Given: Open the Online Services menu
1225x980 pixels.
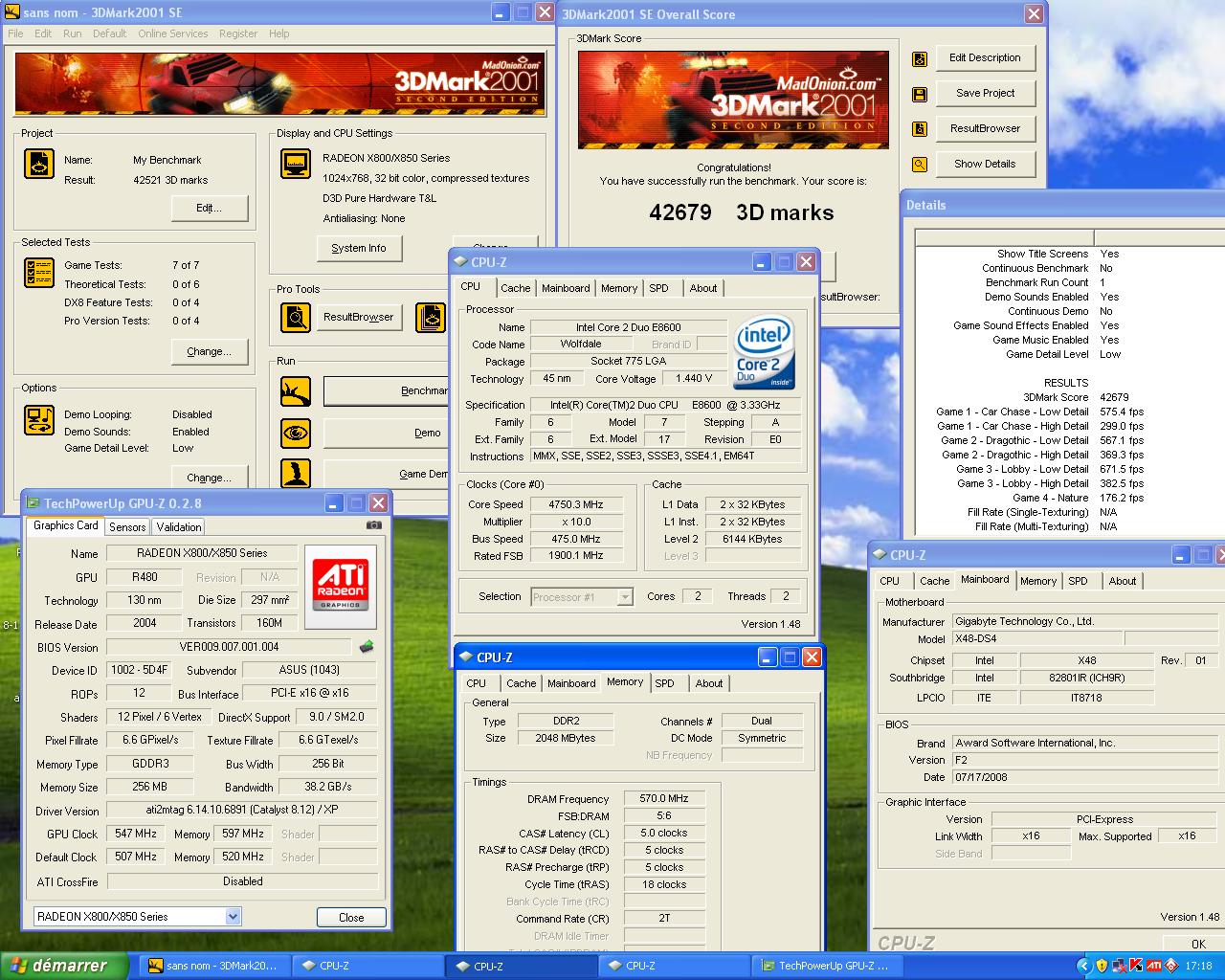Looking at the screenshot, I should pyautogui.click(x=172, y=33).
